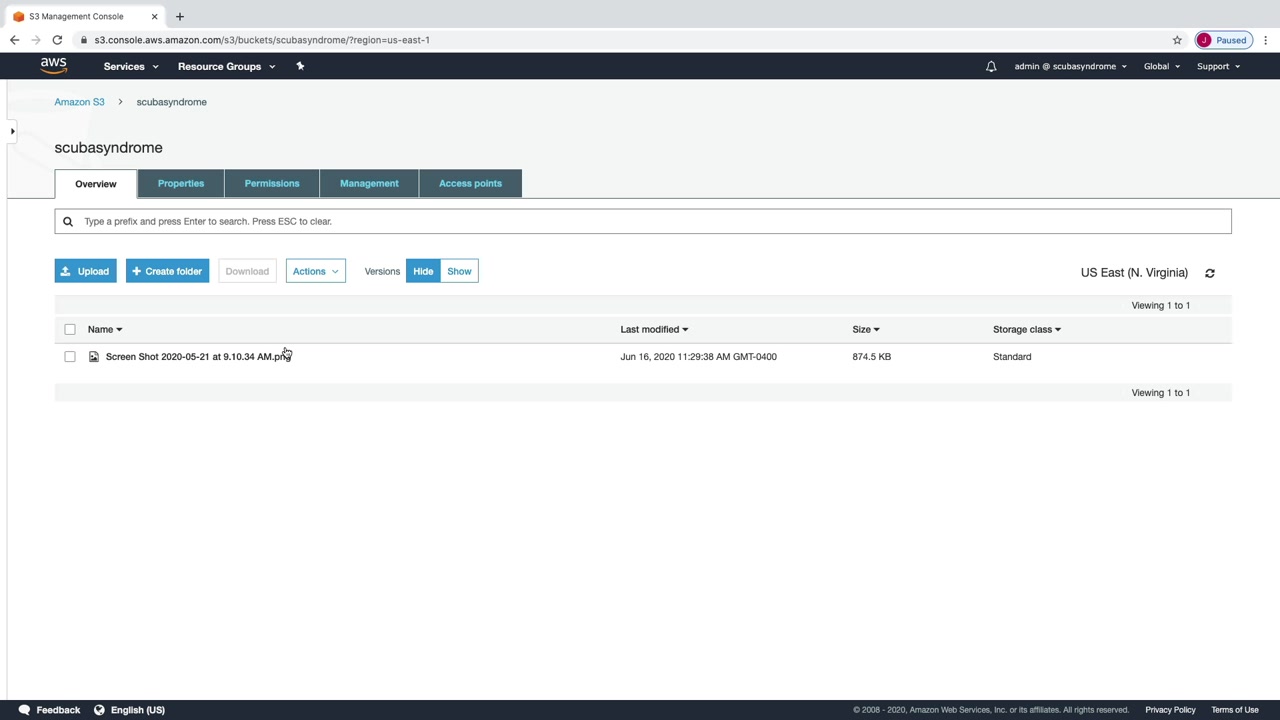Screen dimensions: 1280x720
Task: Click the greyed-out Download button
Action: coord(247,271)
